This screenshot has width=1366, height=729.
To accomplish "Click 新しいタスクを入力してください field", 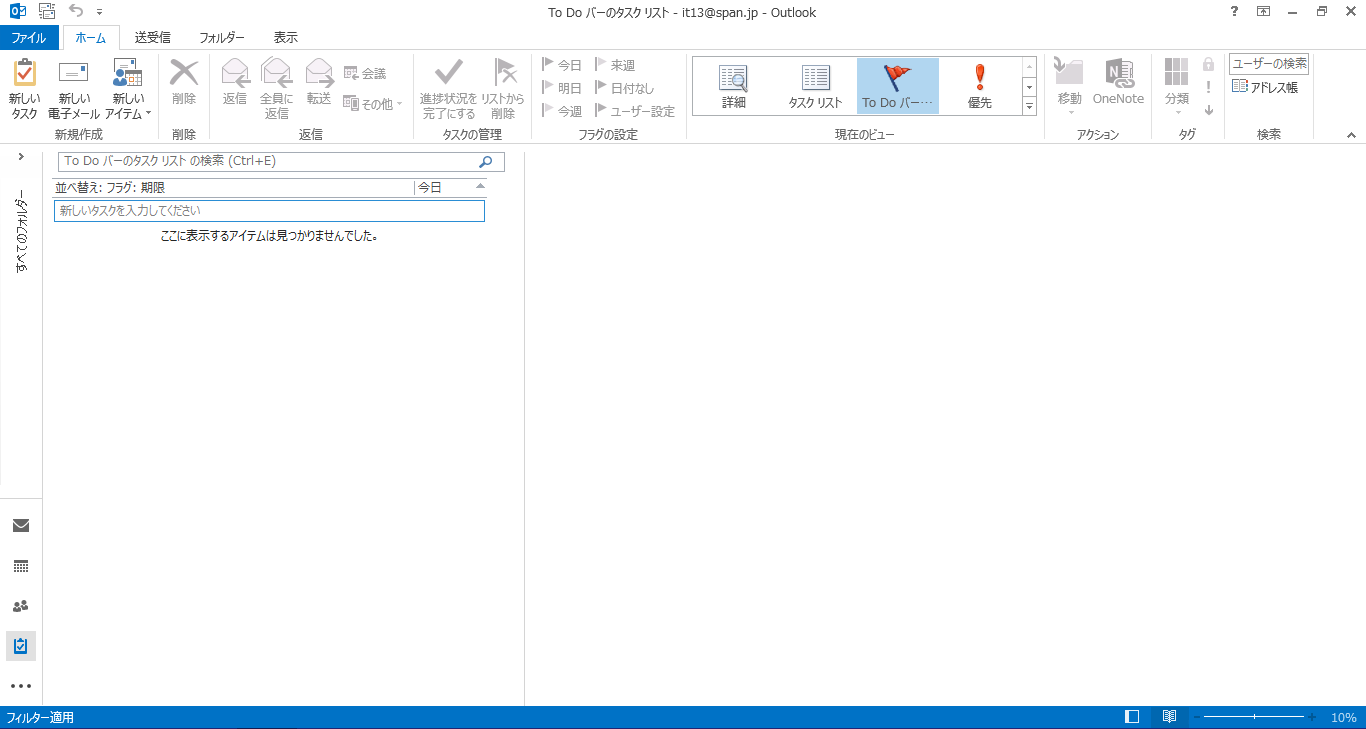I will click(x=269, y=211).
